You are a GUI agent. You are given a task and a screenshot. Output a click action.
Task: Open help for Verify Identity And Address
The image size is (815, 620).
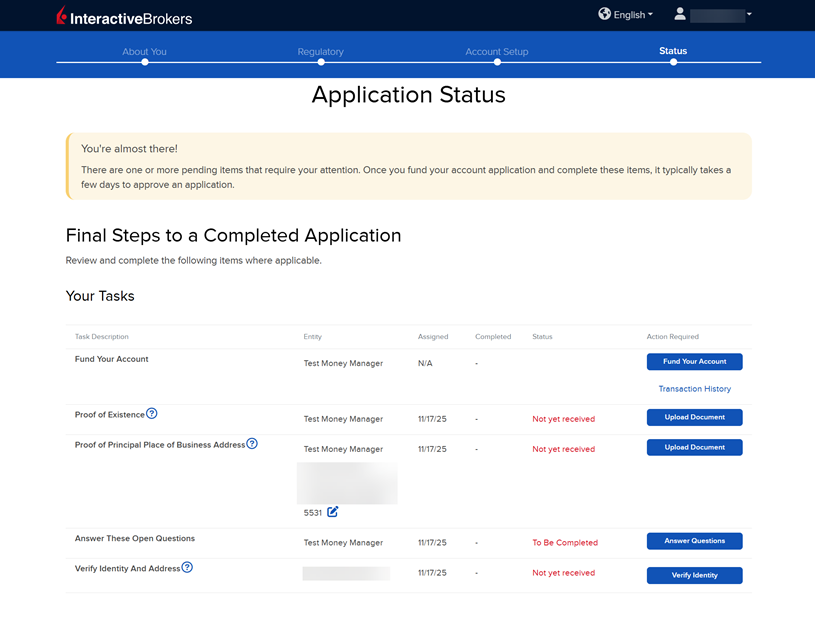187,568
